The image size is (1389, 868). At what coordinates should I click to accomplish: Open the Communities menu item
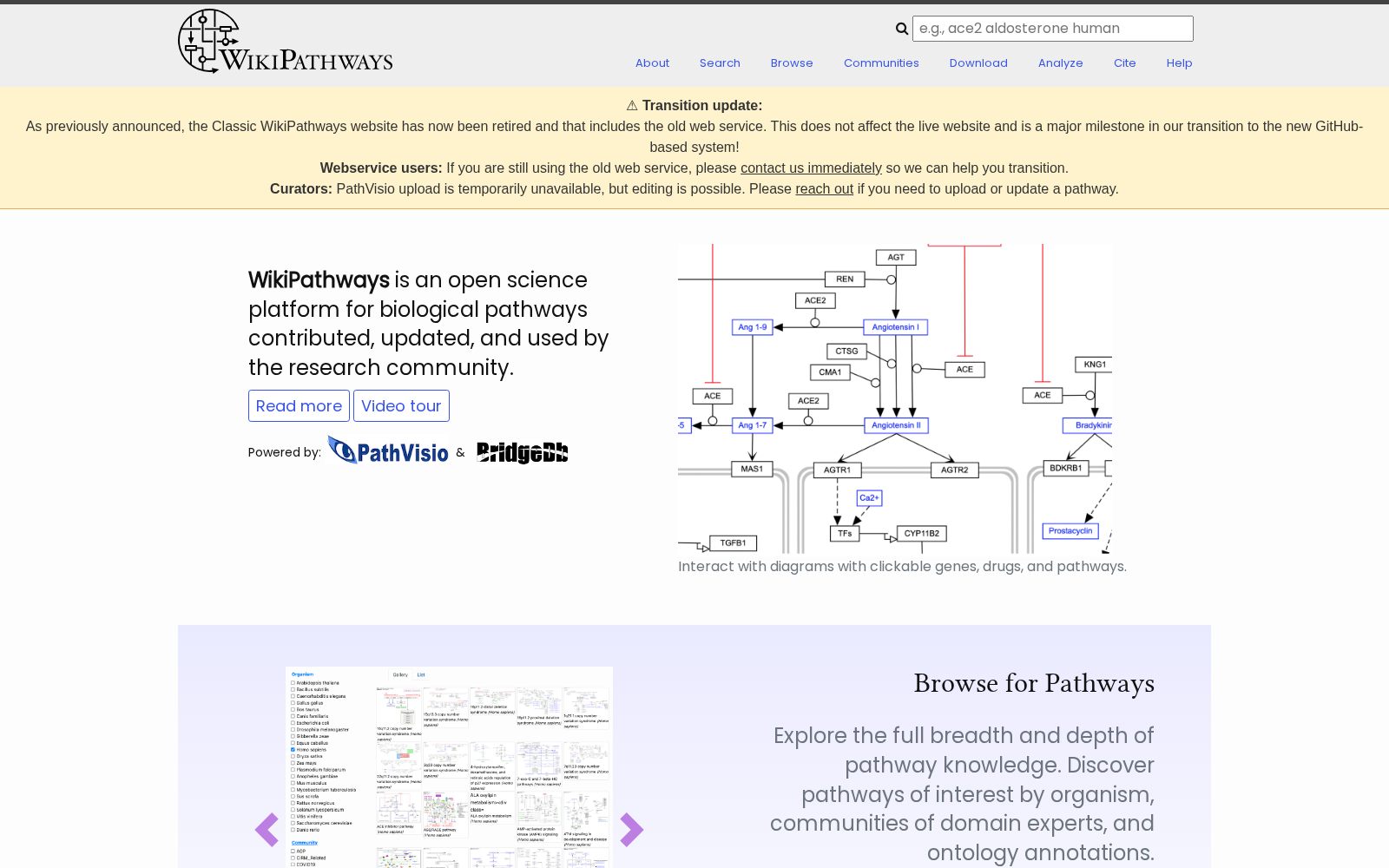pos(881,62)
